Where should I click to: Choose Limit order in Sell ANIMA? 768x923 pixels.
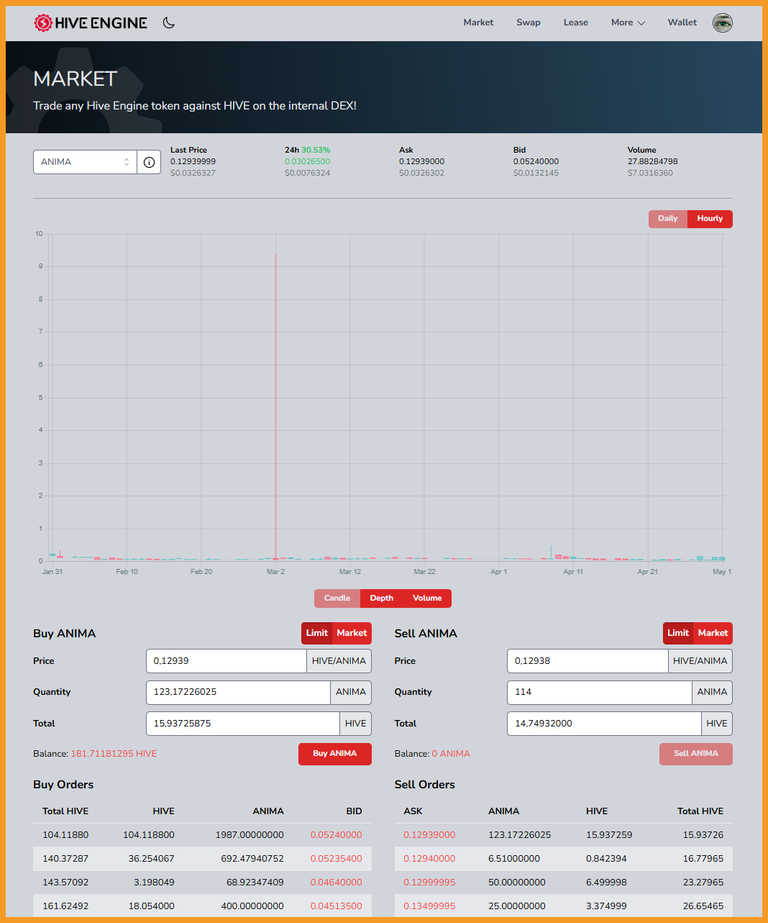678,633
